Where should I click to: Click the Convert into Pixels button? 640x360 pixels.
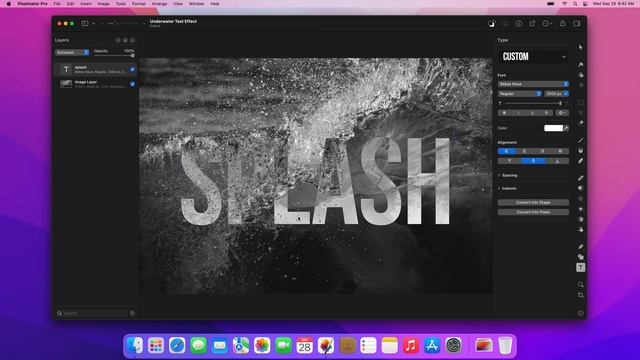[533, 212]
